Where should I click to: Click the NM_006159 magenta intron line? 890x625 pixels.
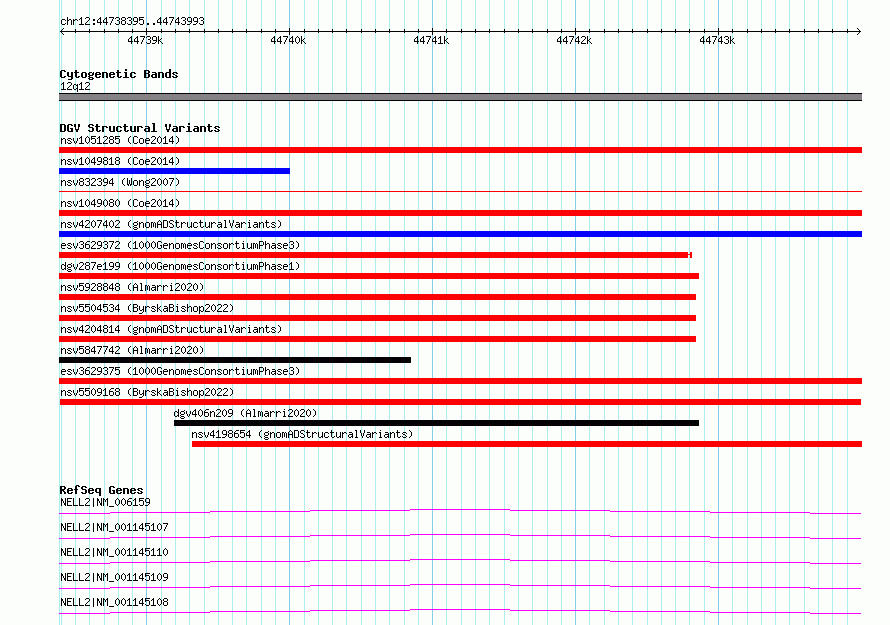pyautogui.click(x=460, y=510)
